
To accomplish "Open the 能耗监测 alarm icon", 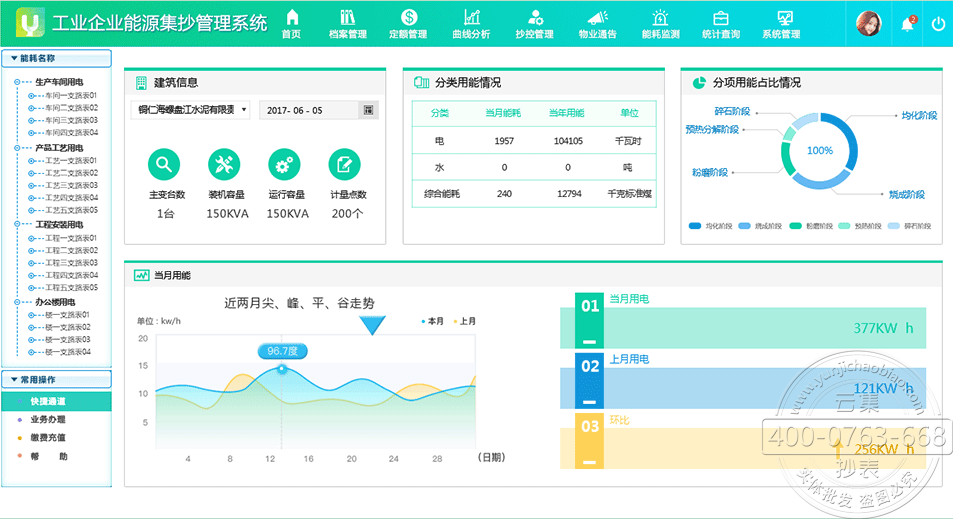I will (x=660, y=17).
